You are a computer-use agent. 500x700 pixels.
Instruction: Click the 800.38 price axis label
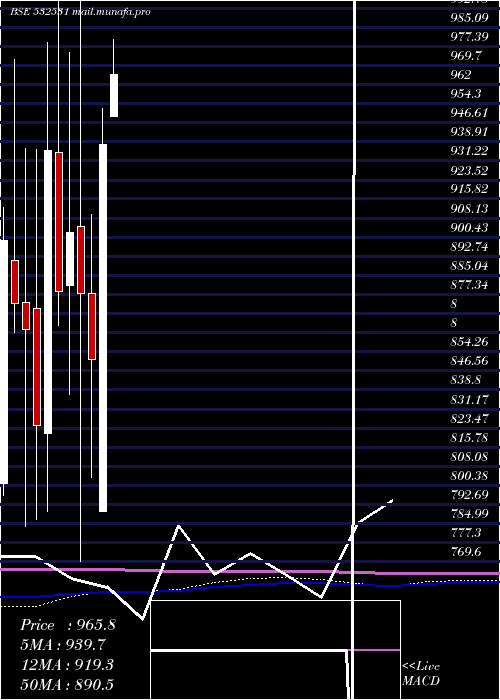click(469, 475)
